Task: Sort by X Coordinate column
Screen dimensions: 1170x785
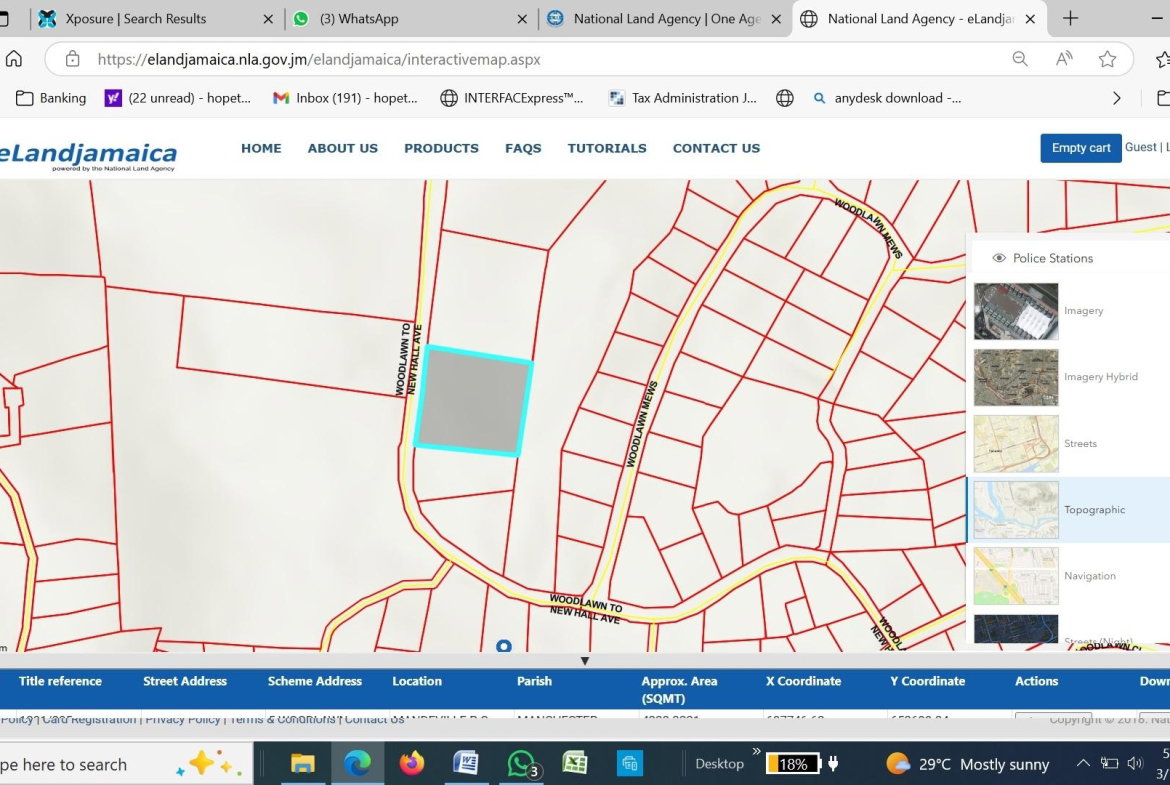Action: coord(804,681)
